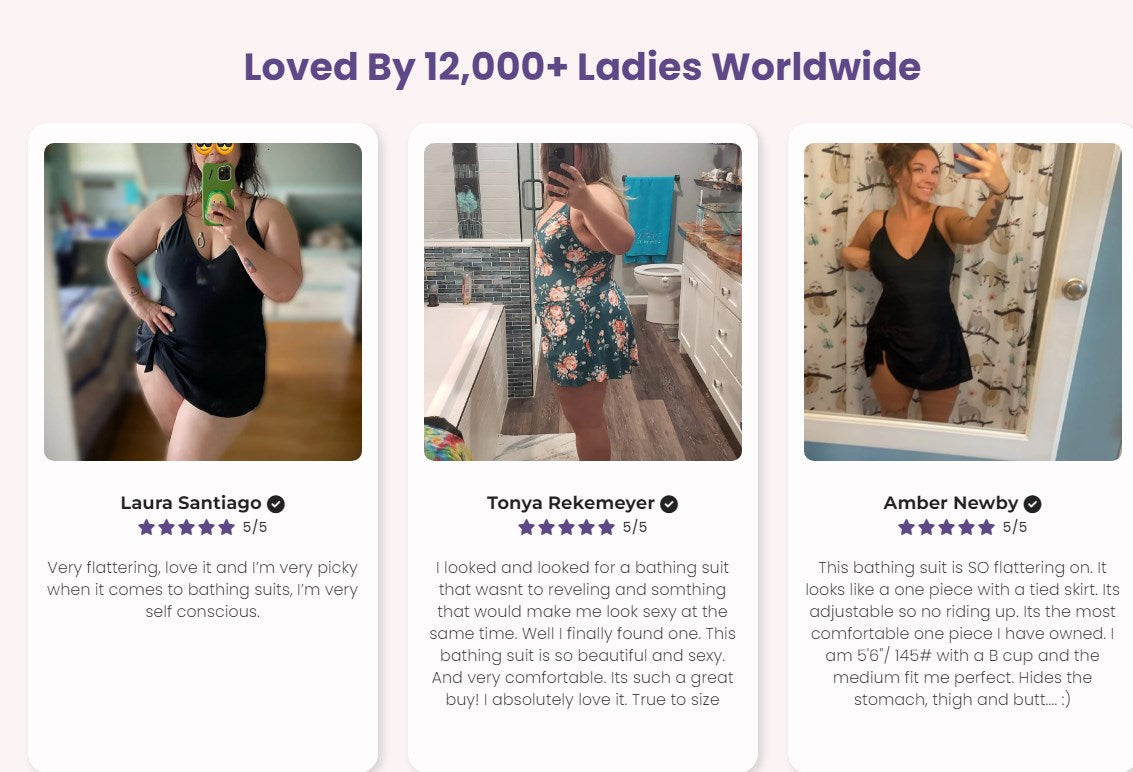Click the 5/5 score under Laura Santiago

pos(255,527)
